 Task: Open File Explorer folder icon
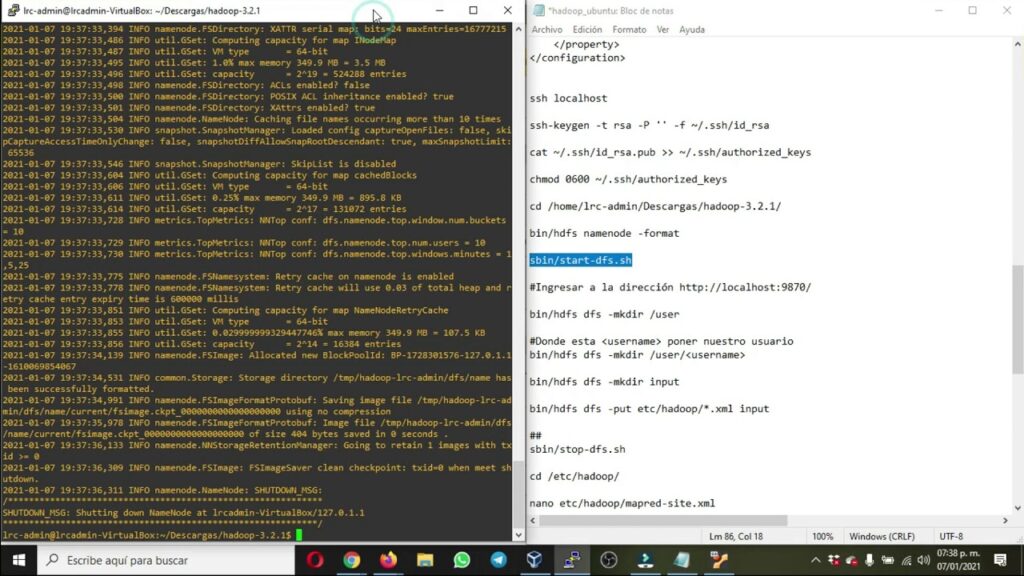tap(425, 560)
